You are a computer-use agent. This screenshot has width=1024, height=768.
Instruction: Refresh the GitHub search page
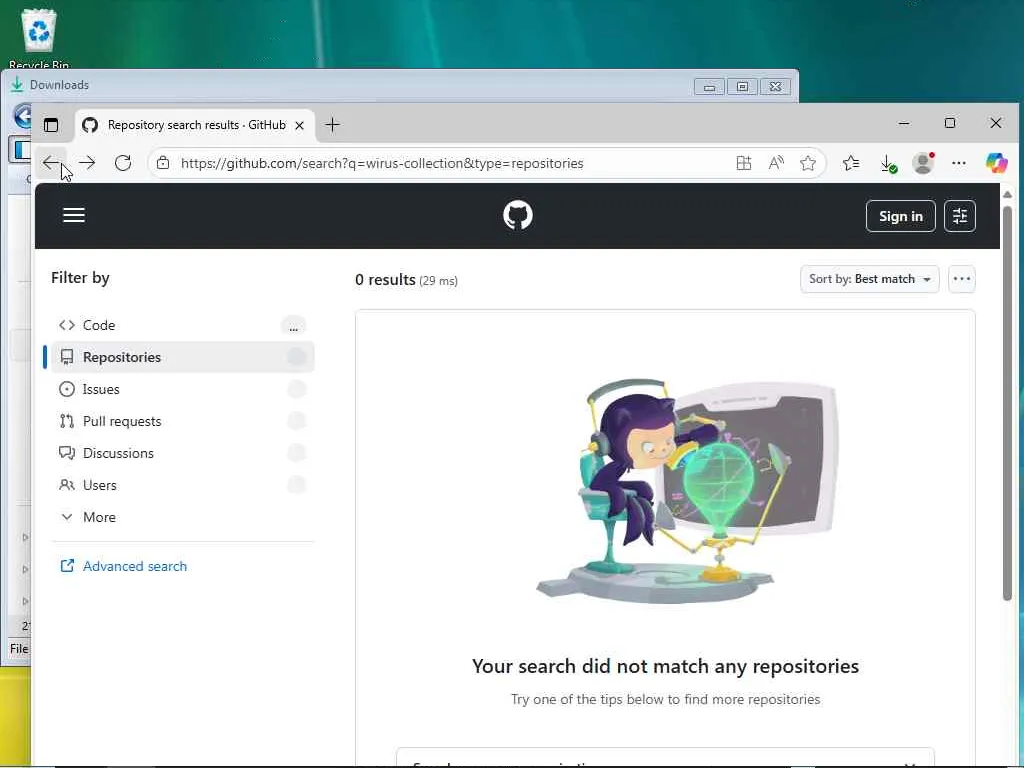[x=123, y=163]
